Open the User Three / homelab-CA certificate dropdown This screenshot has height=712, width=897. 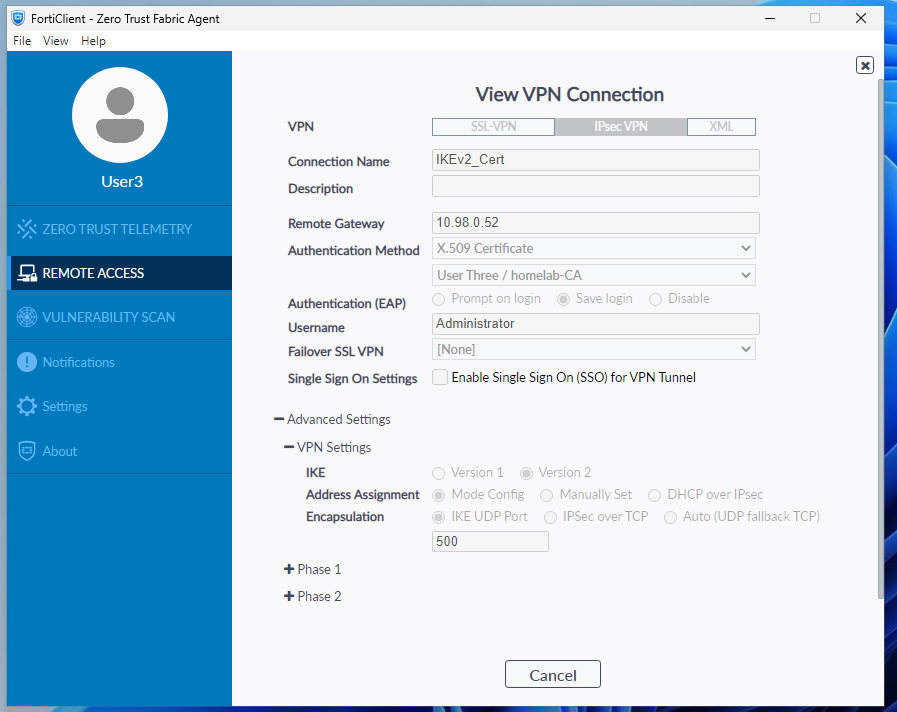pos(594,275)
